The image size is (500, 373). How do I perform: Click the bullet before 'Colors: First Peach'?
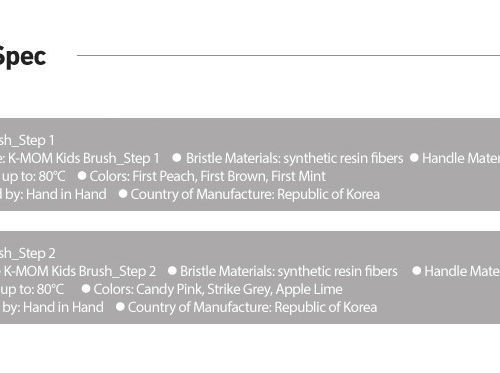pos(82,176)
